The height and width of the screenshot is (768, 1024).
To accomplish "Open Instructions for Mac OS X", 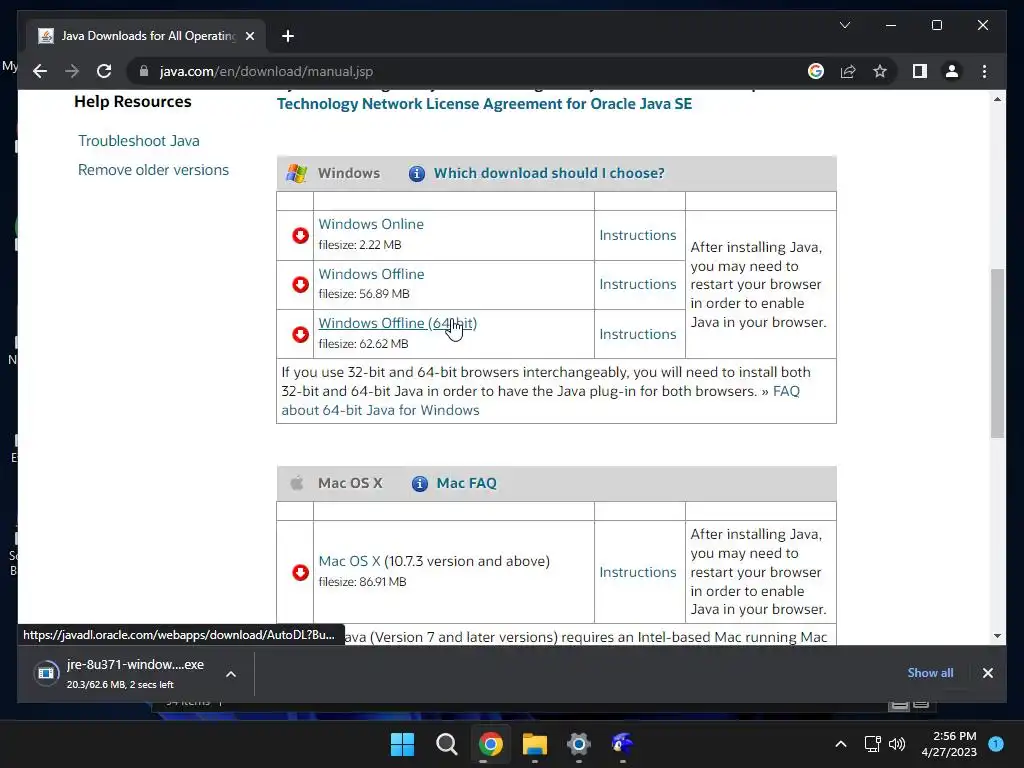I will (x=638, y=572).
